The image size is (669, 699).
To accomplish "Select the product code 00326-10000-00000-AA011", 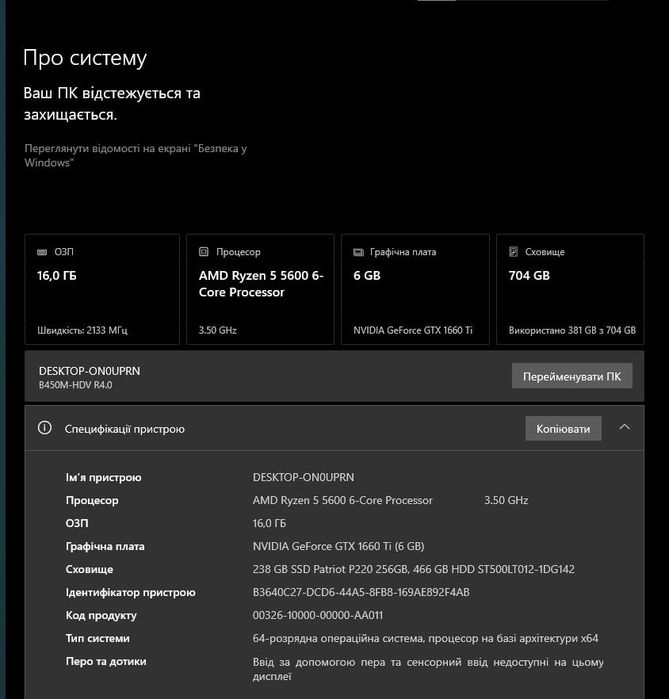I will (318, 615).
